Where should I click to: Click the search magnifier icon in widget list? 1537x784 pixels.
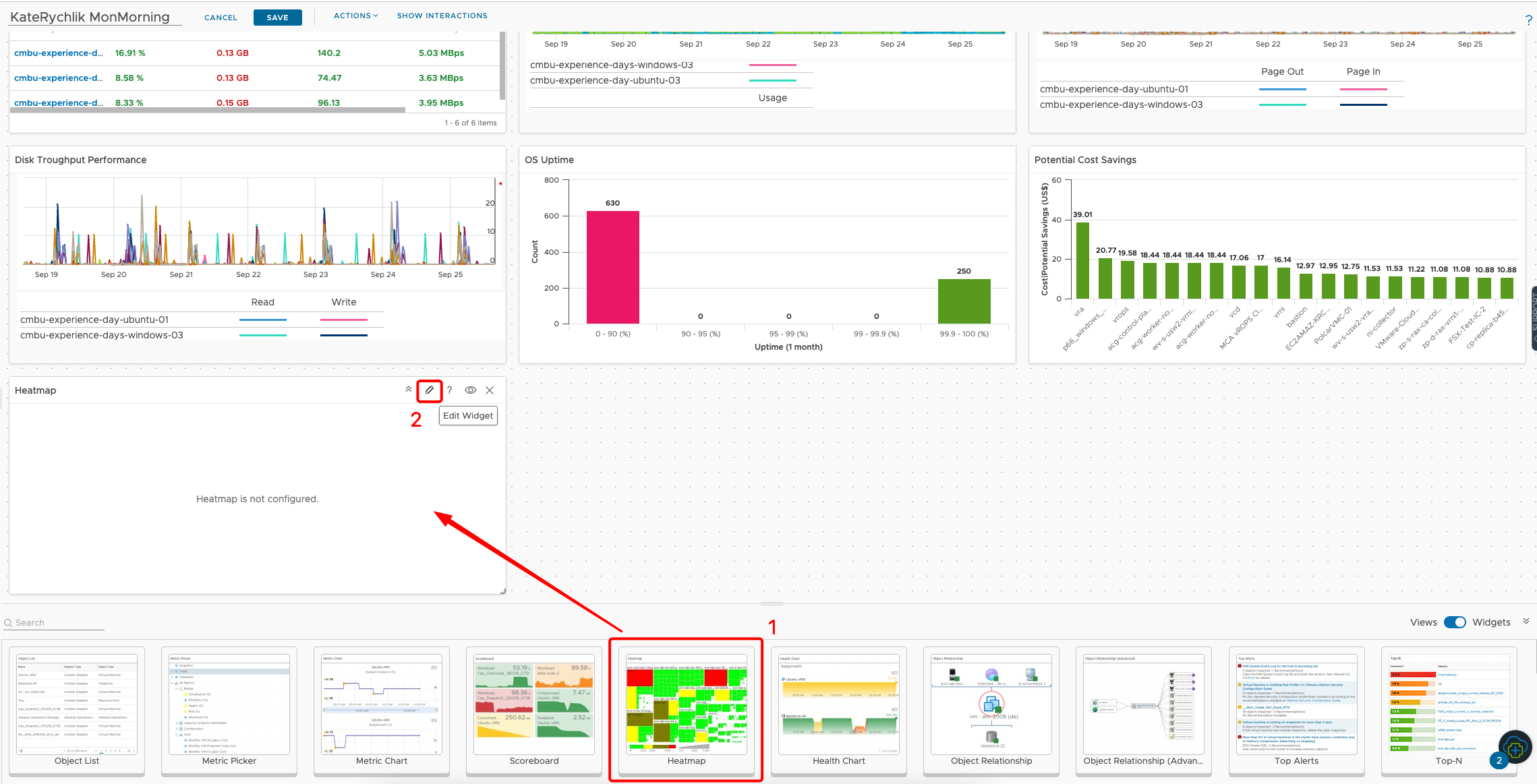(x=7, y=622)
